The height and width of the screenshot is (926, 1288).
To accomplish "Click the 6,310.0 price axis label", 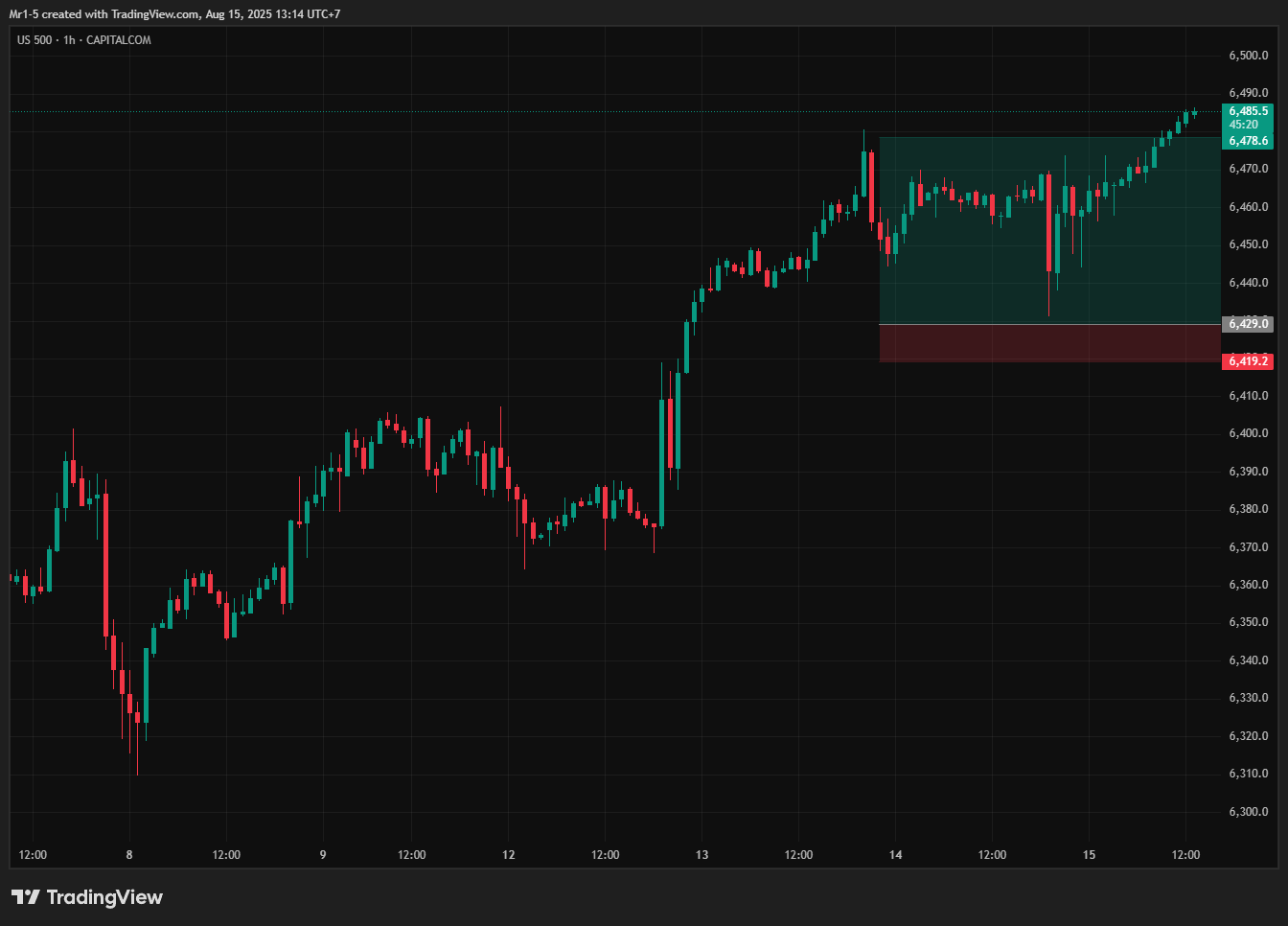I will 1248,774.
